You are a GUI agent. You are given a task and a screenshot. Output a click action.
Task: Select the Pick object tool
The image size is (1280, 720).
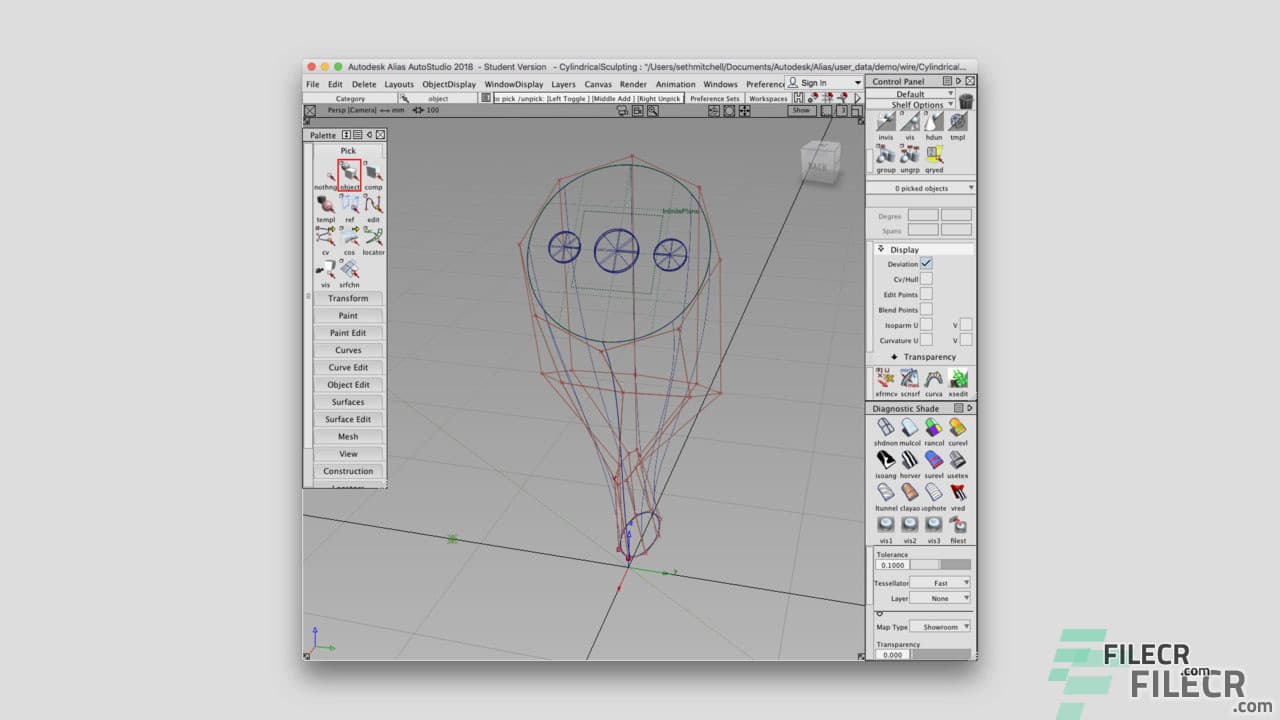coord(348,172)
